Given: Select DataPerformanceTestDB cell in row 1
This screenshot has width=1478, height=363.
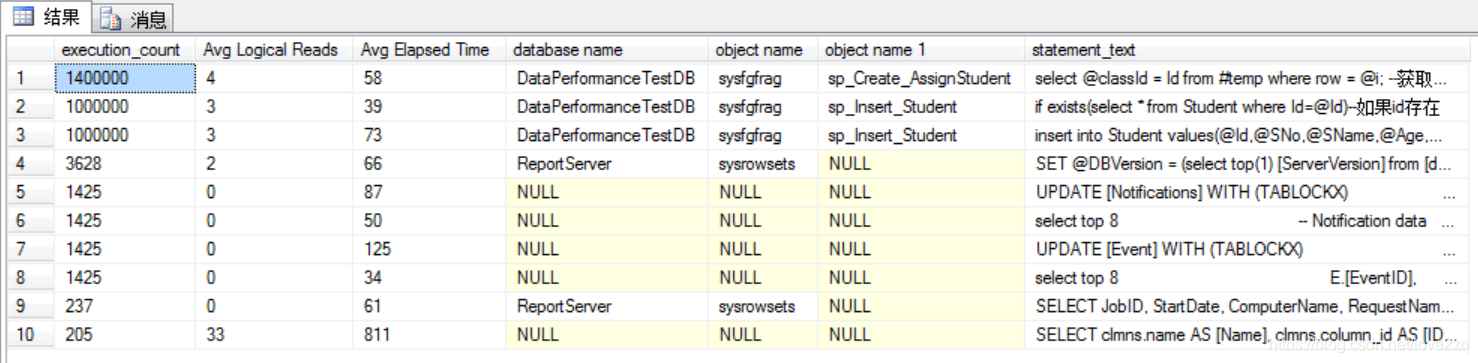Looking at the screenshot, I should pyautogui.click(x=607, y=78).
